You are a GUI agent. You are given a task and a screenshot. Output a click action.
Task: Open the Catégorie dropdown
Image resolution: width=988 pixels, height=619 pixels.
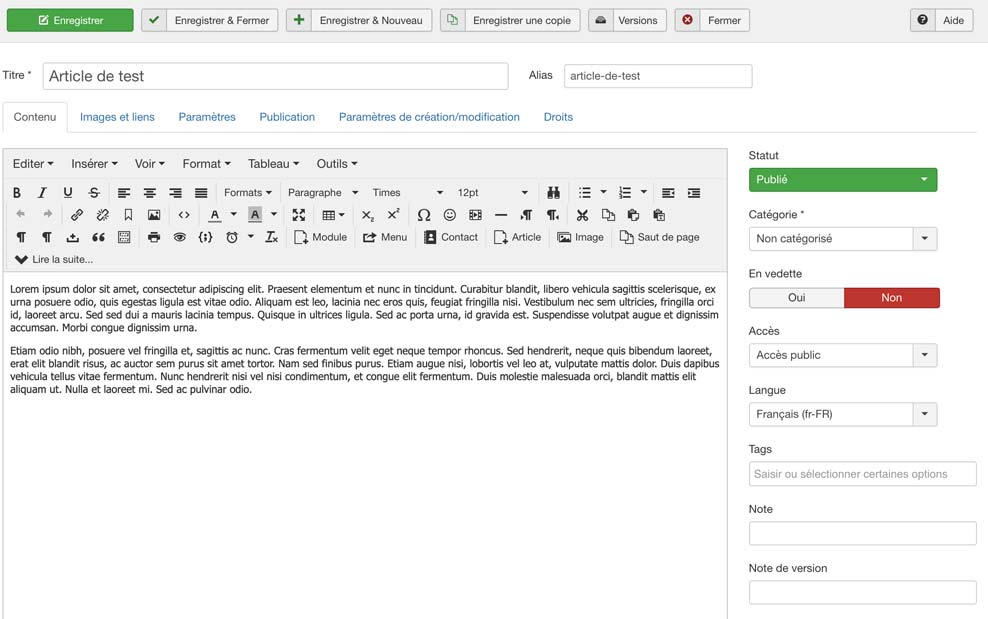coord(842,239)
